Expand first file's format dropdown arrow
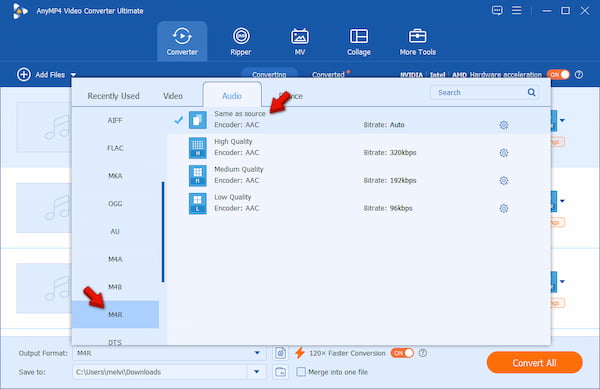The height and width of the screenshot is (389, 600). click(x=562, y=120)
